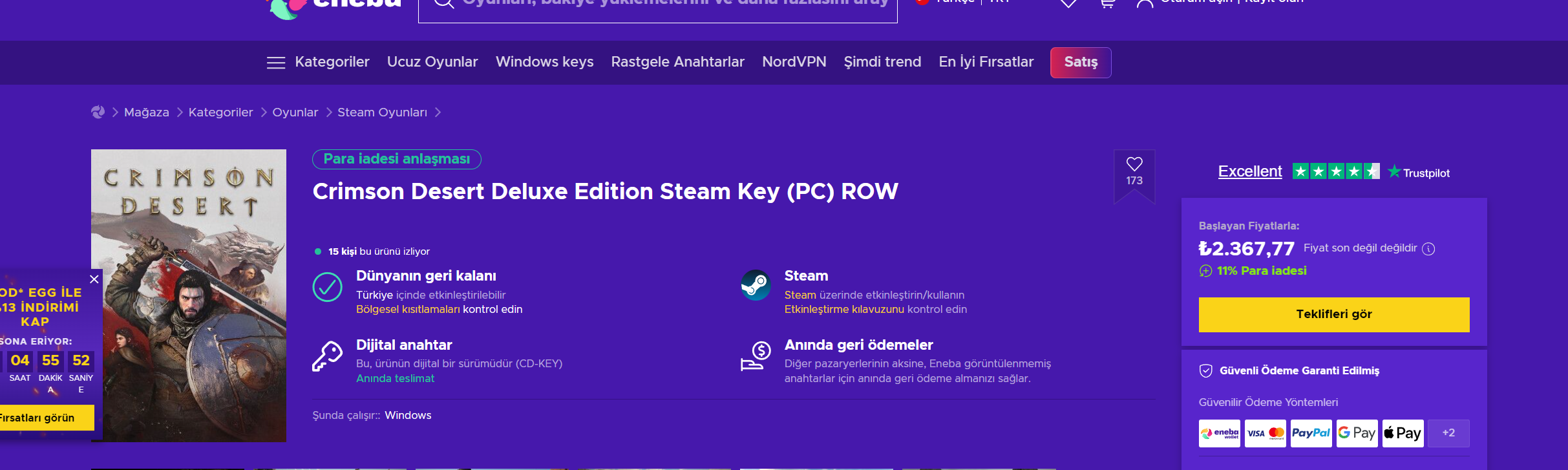Go to Mağaza breadcrumb
1568x470 pixels.
tap(147, 112)
